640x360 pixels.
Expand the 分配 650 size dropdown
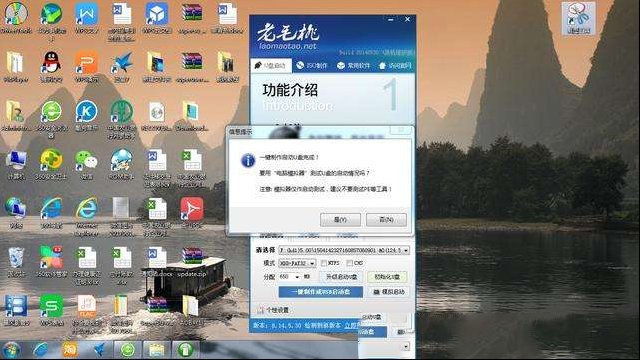point(297,277)
